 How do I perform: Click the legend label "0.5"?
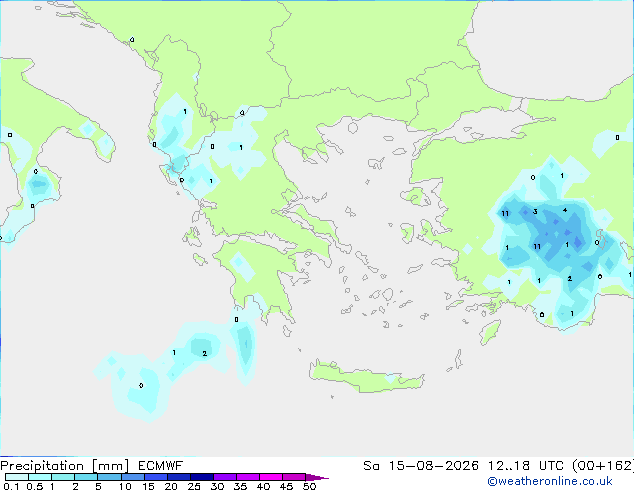(x=35, y=486)
